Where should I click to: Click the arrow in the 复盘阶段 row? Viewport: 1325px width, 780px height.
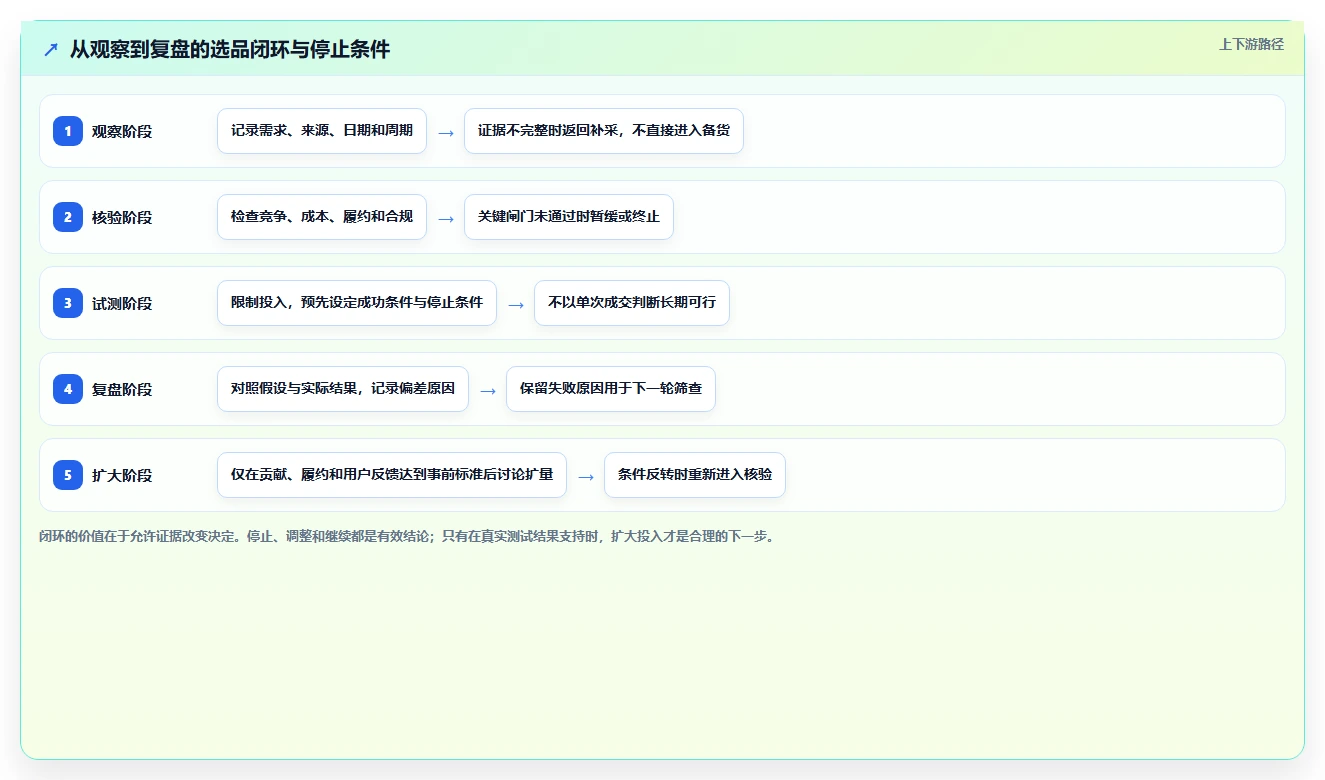(x=488, y=390)
